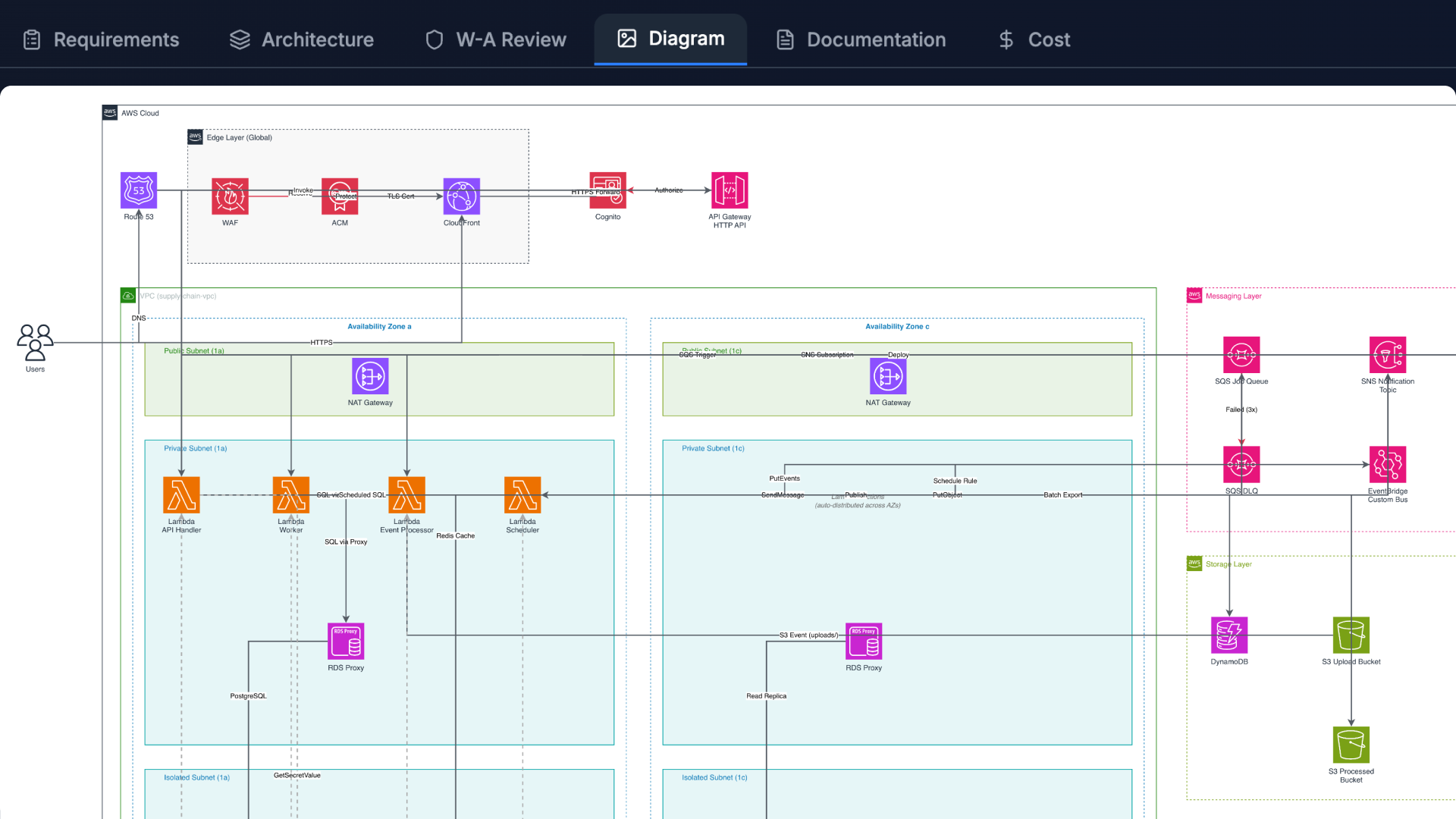
Task: Select the CloudFront icon
Action: tap(462, 196)
